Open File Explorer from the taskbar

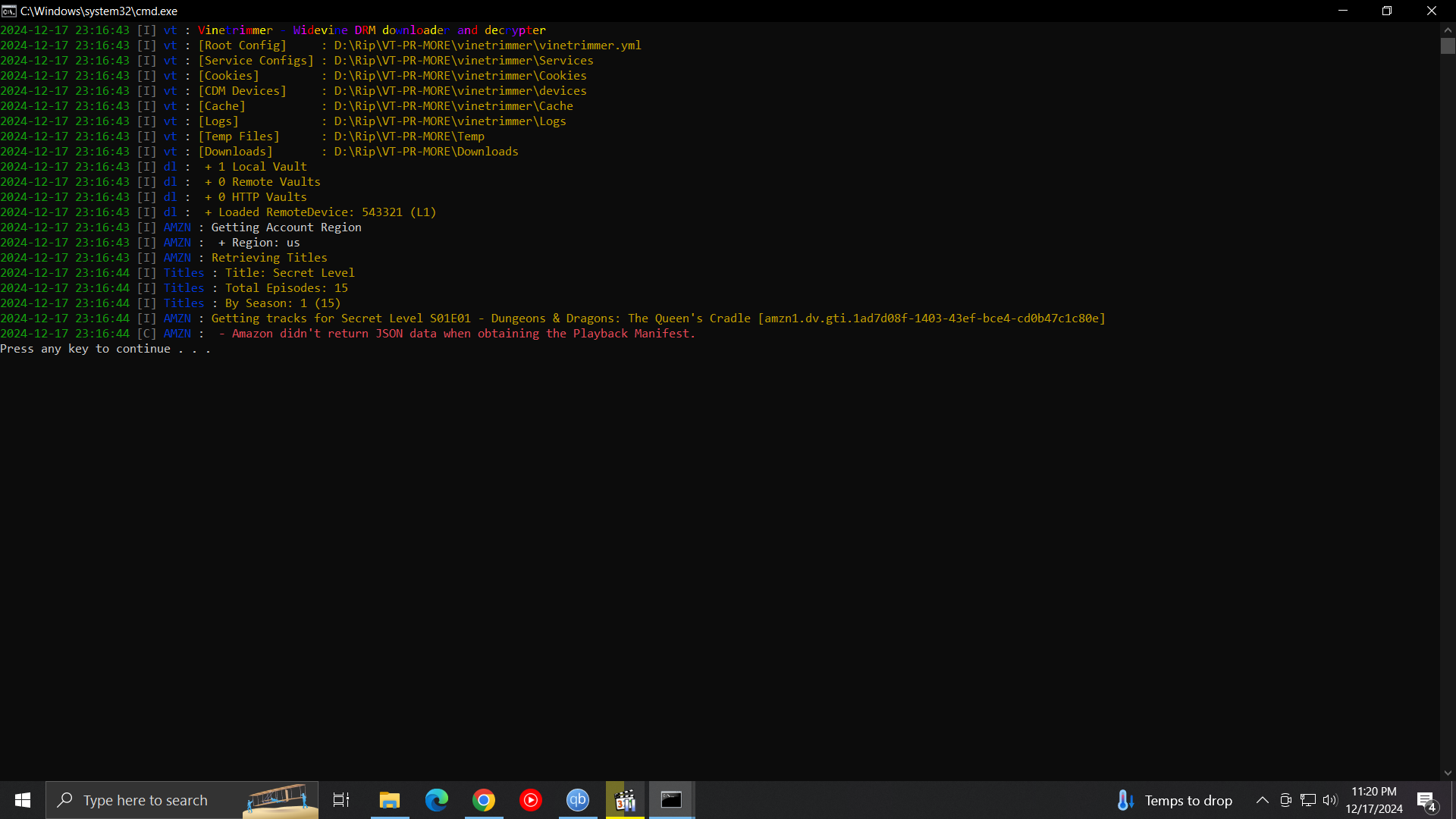click(x=390, y=800)
